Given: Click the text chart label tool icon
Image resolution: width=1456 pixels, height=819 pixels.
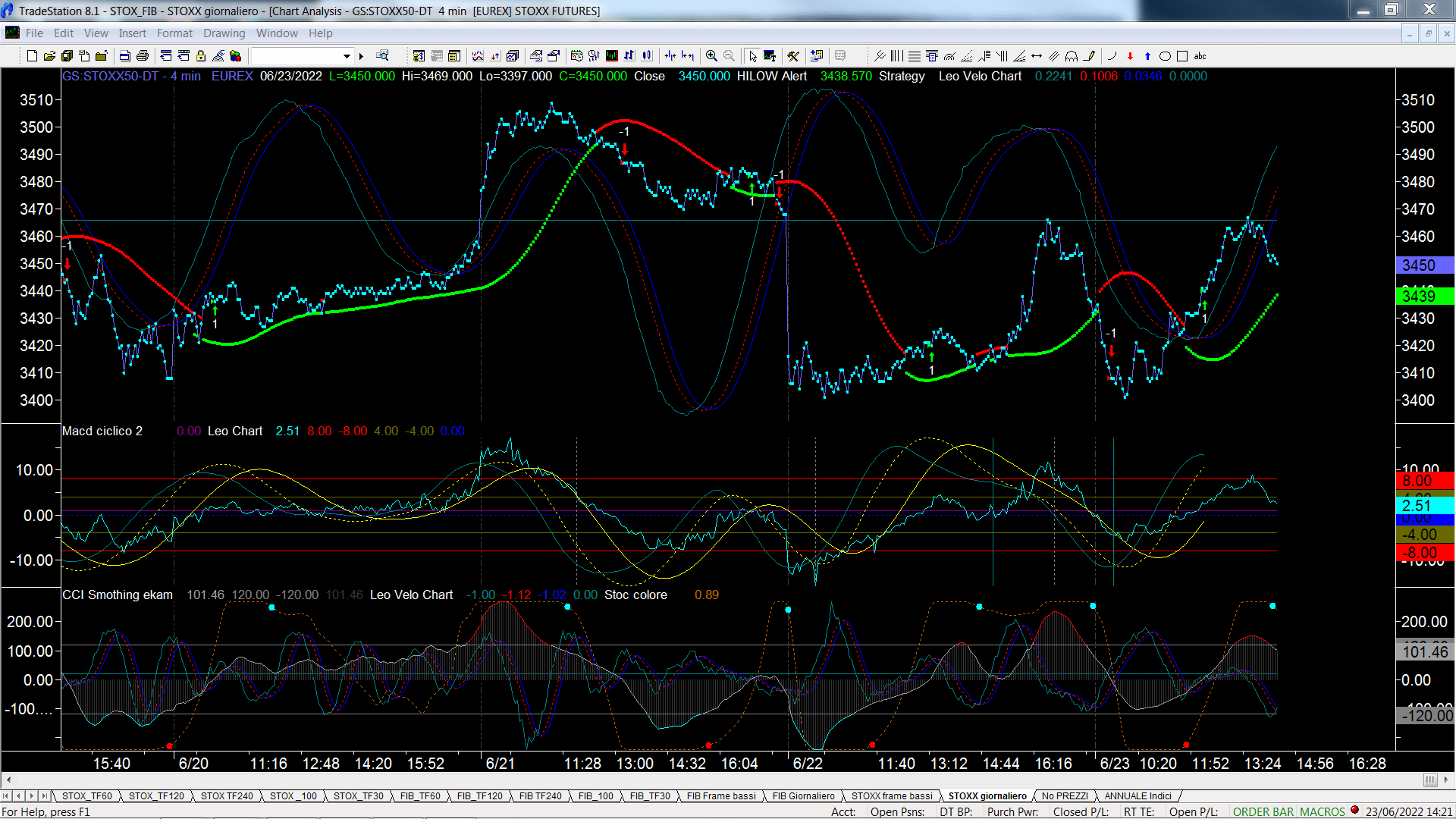Looking at the screenshot, I should pyautogui.click(x=770, y=56).
